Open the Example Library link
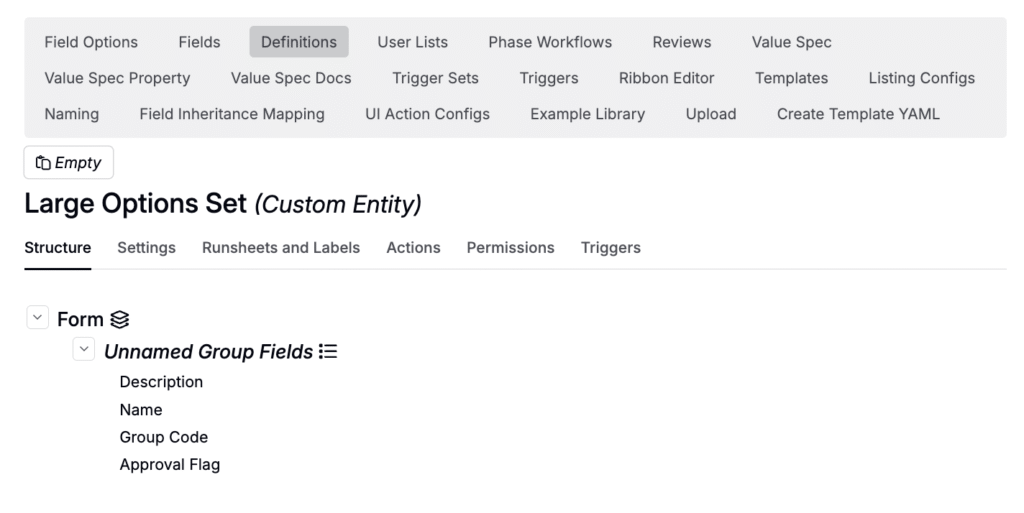The width and height of the screenshot is (1024, 513). pyautogui.click(x=587, y=114)
